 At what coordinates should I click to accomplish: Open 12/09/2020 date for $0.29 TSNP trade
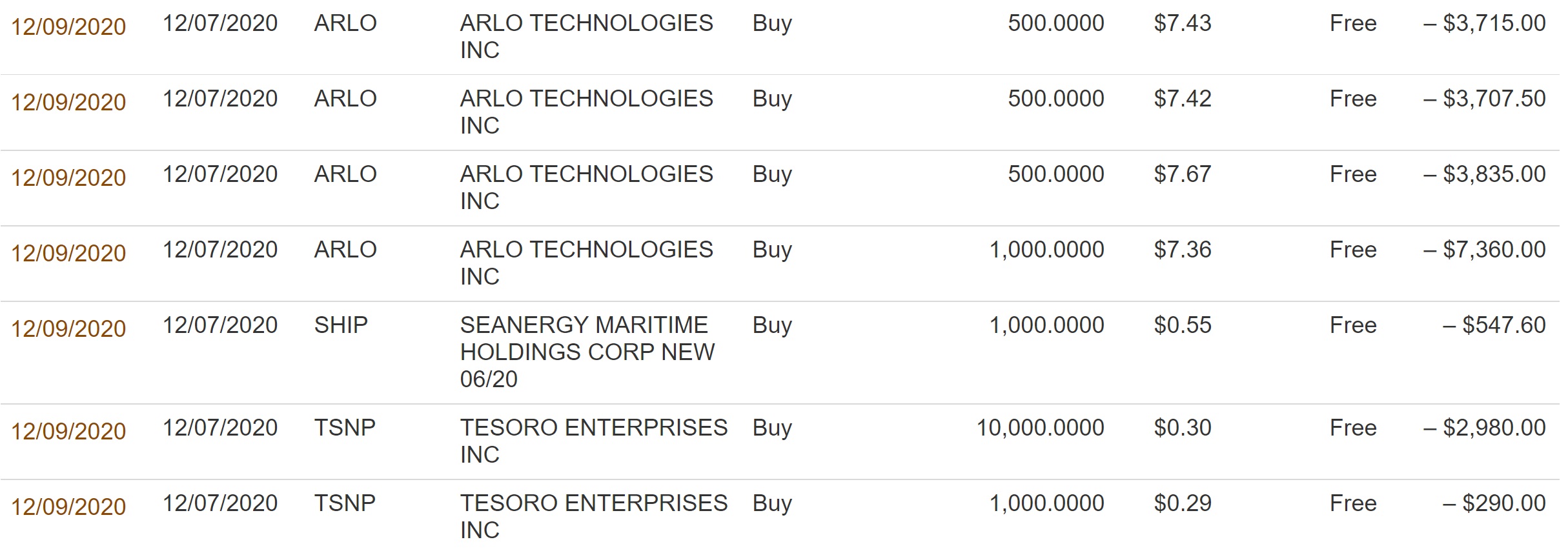coord(68,507)
